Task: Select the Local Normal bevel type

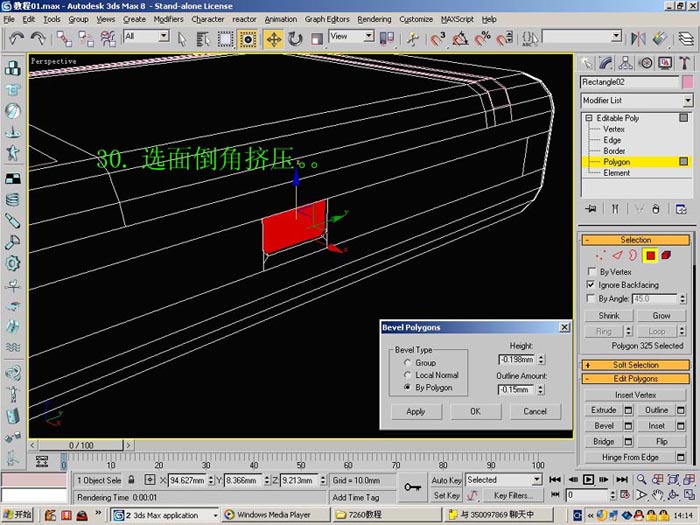Action: (407, 375)
